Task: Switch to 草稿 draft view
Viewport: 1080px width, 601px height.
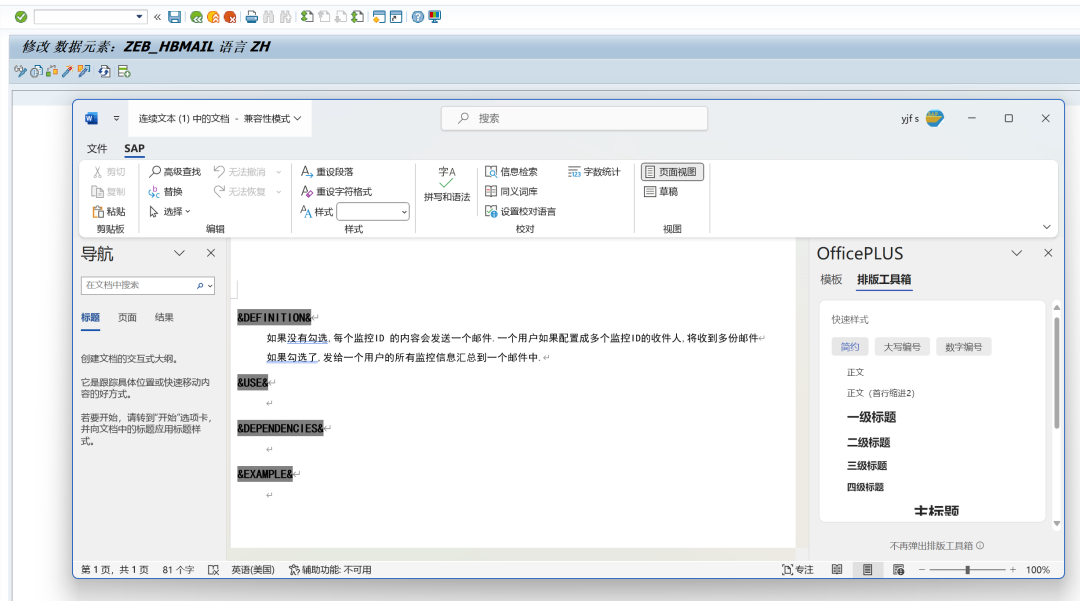Action: [661, 191]
